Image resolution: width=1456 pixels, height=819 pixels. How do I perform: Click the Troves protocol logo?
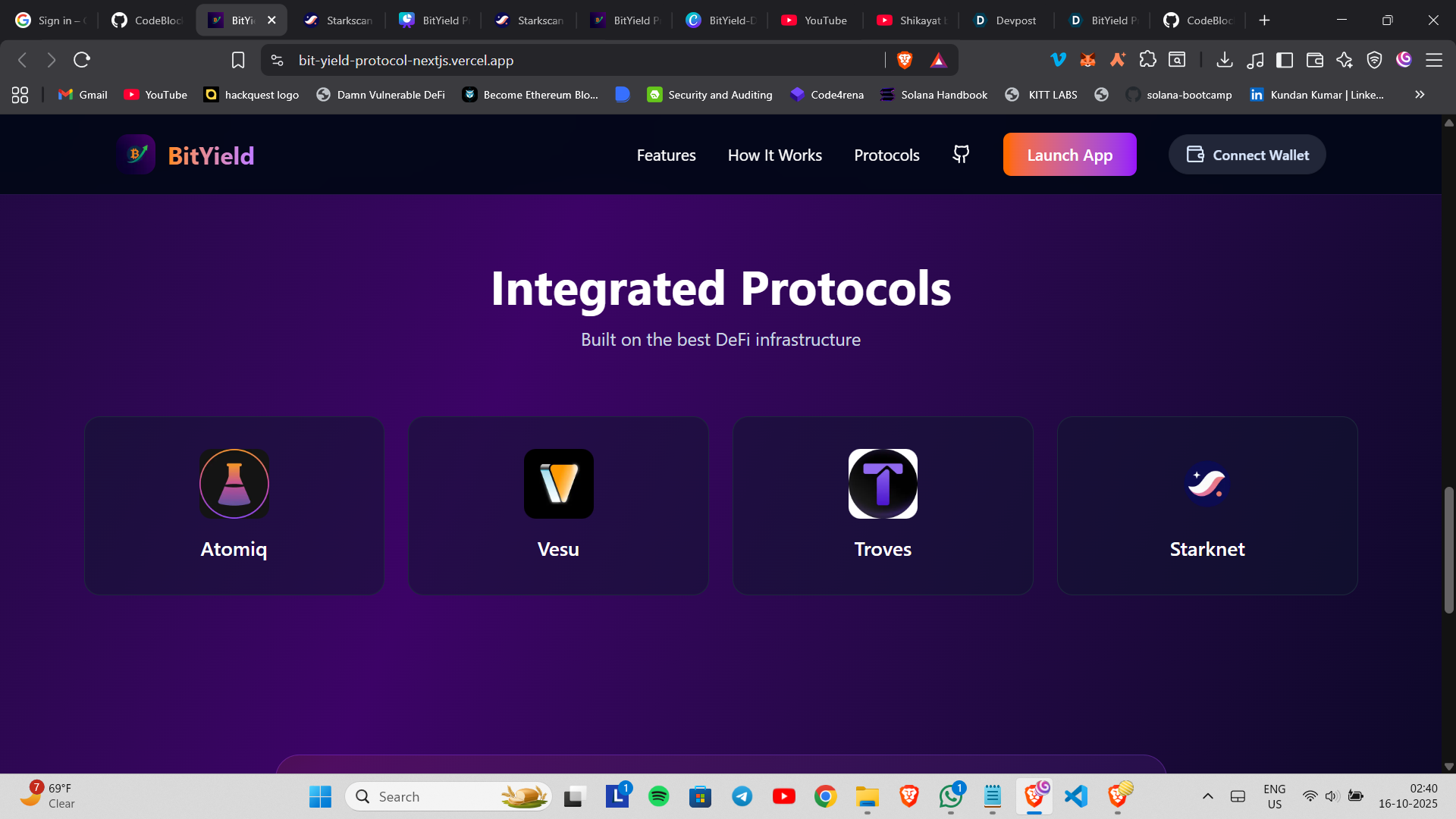(883, 484)
